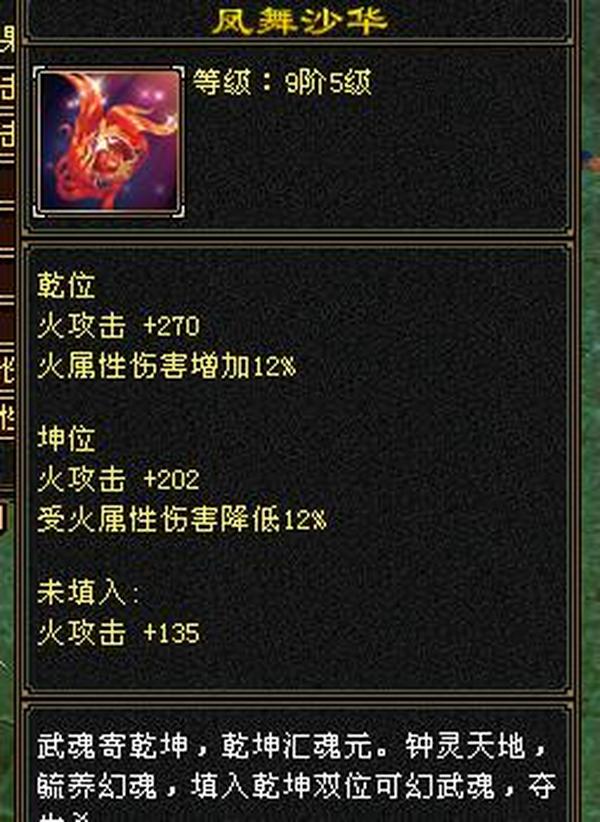
Task: Select the 乾位 section heading
Action: (x=66, y=286)
